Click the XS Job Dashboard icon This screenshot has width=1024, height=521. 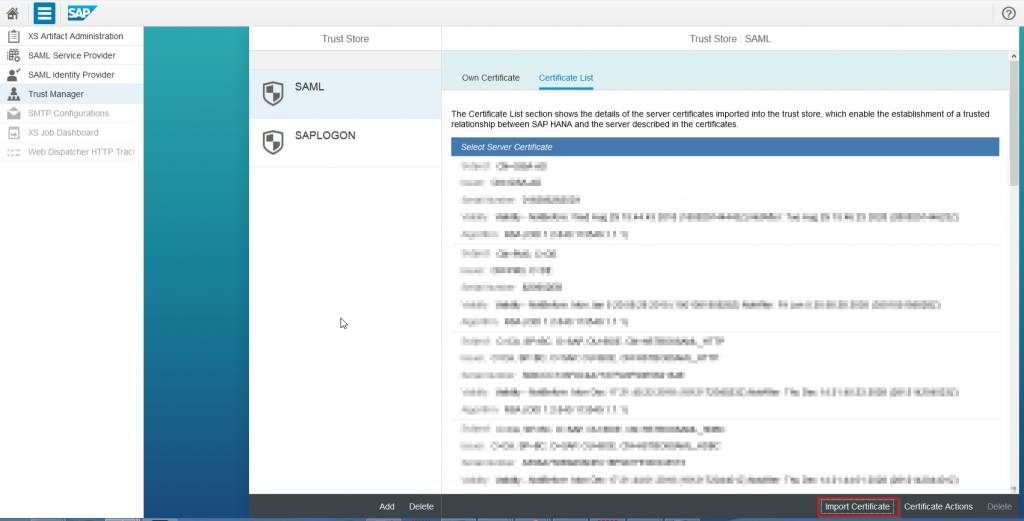(14, 133)
